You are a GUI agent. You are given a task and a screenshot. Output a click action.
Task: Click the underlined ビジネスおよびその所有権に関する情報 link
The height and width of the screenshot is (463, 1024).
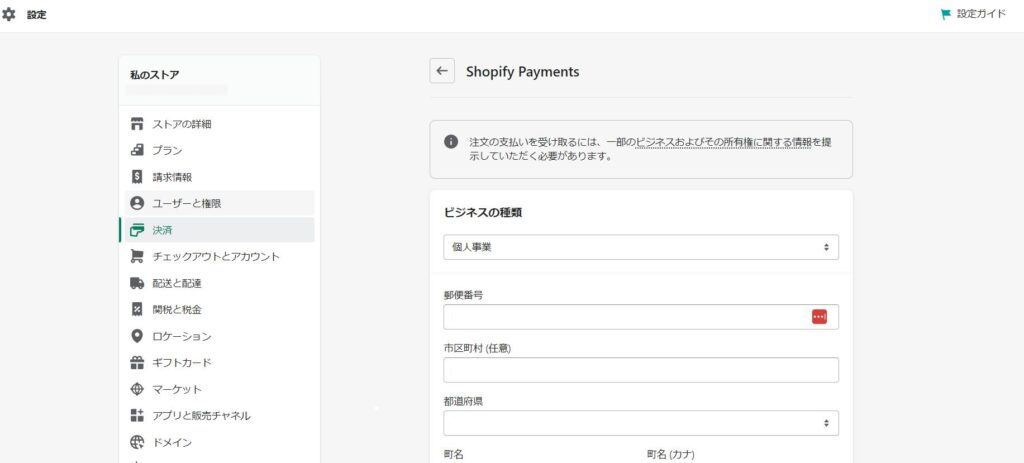pos(724,142)
